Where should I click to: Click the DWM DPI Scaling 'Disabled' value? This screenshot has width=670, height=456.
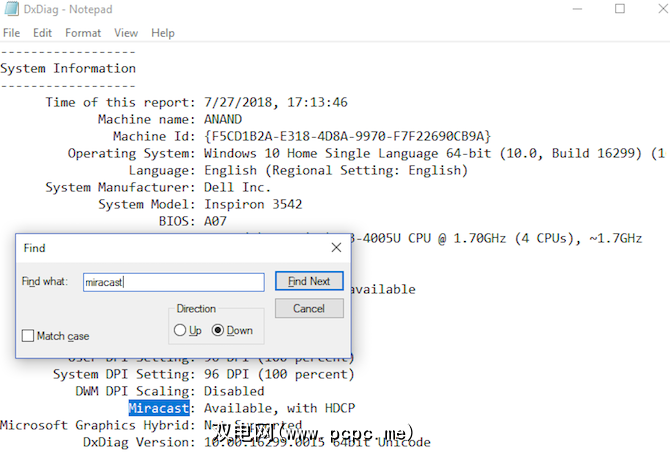[234, 391]
